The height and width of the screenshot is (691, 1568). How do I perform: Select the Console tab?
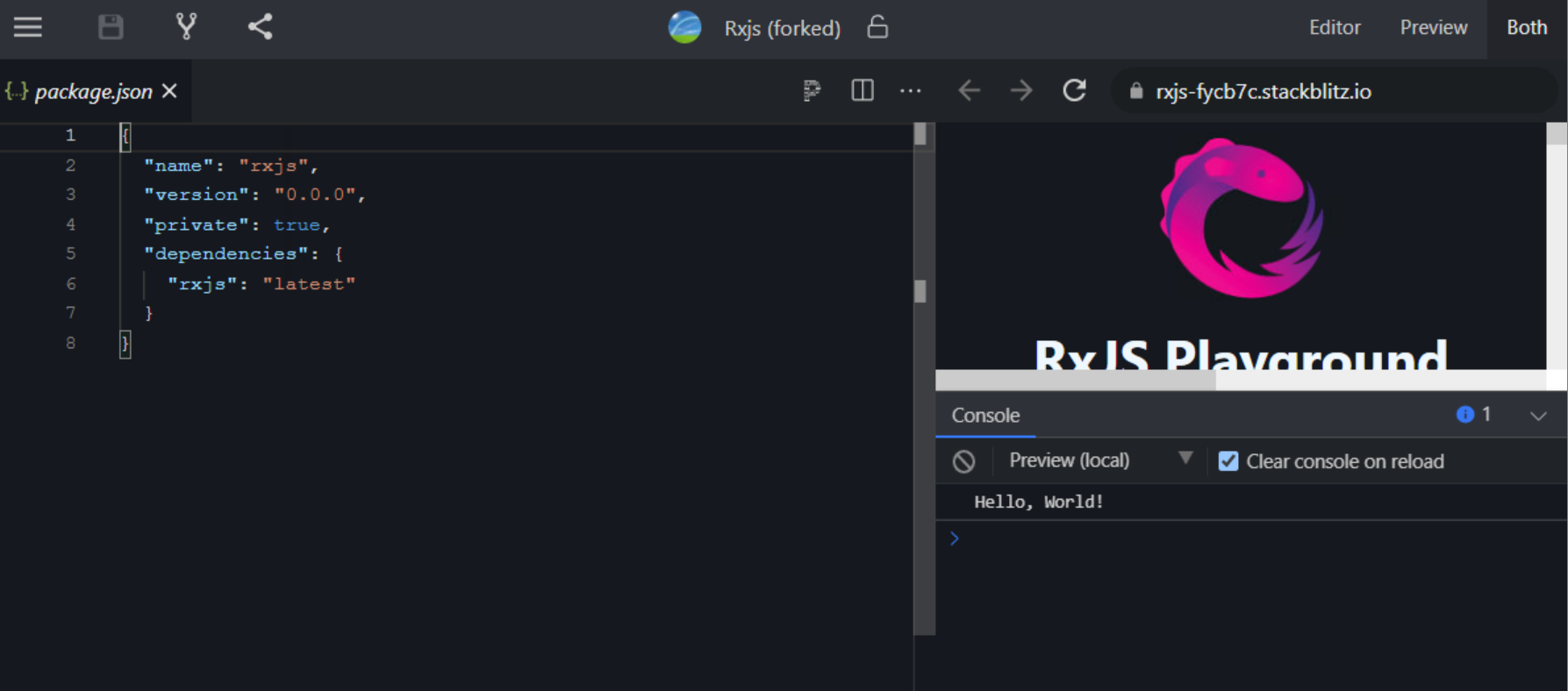pos(985,416)
